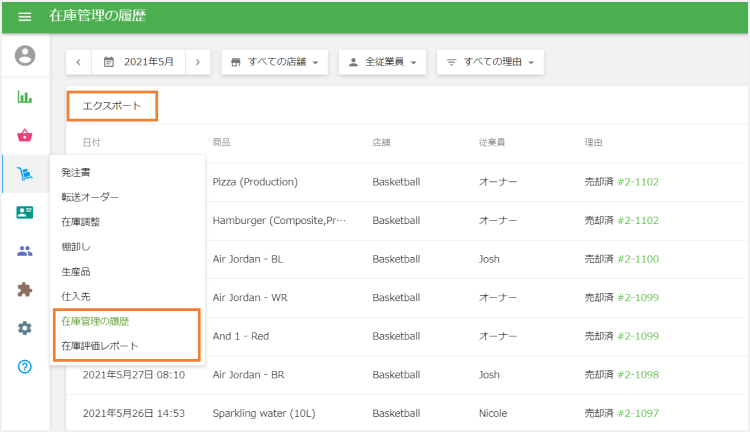Select 在庫調整 from the inventory menu
Screen dimensions: 750x432
[x=80, y=222]
